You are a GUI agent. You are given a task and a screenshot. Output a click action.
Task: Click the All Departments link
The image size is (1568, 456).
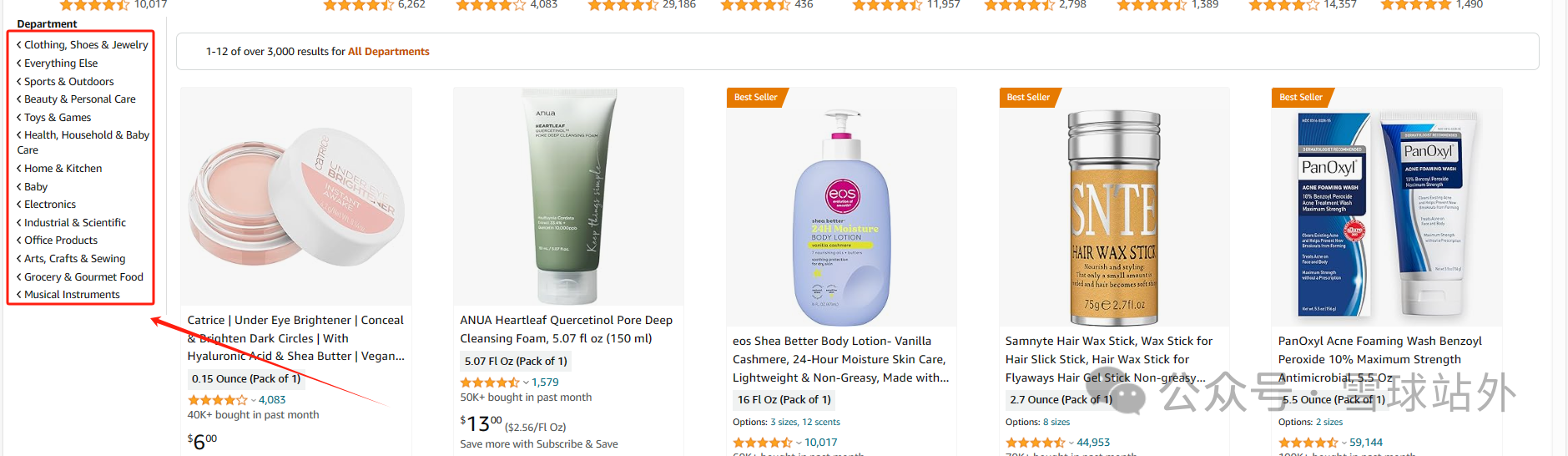tap(388, 52)
